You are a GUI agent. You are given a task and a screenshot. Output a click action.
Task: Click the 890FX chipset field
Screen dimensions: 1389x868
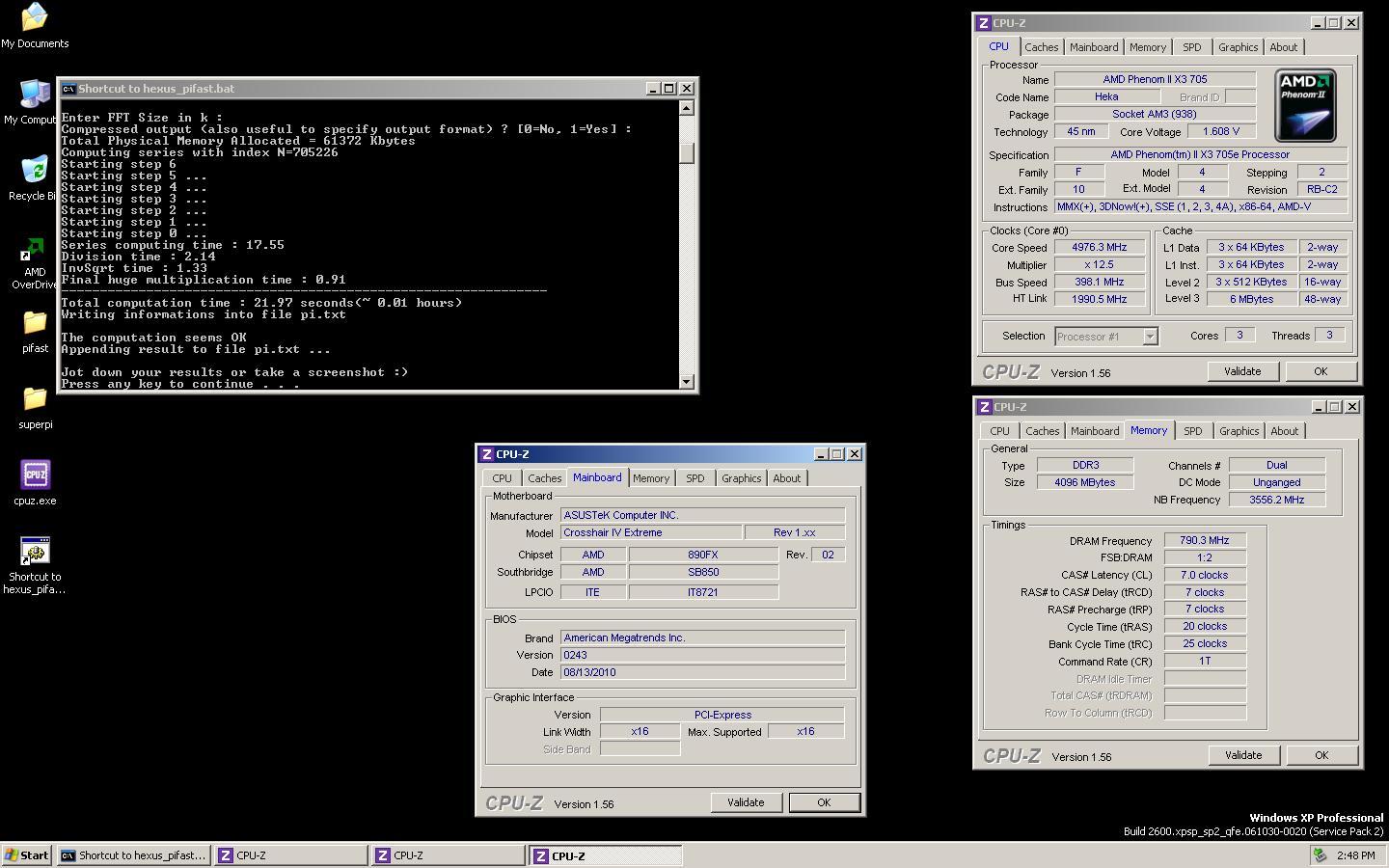[703, 555]
